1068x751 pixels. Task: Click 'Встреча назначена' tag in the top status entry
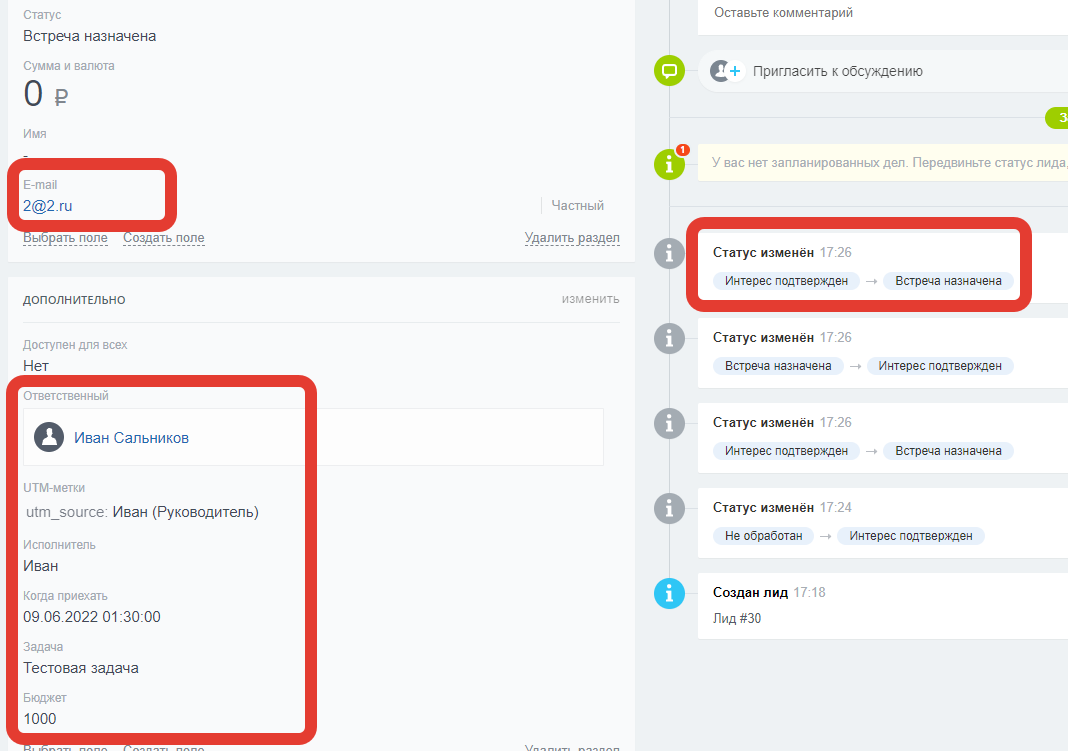click(x=948, y=281)
